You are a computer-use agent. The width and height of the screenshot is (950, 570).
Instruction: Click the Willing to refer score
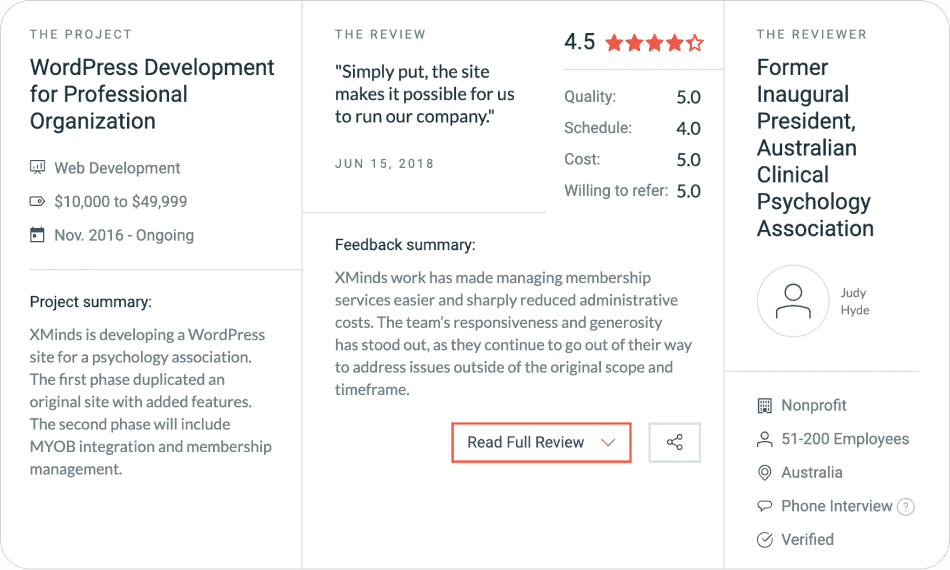(688, 191)
